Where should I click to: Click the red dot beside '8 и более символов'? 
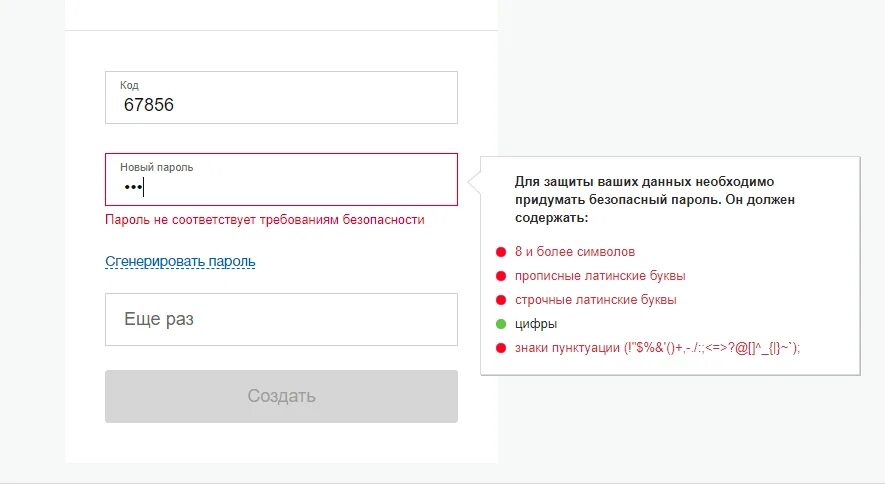(501, 252)
